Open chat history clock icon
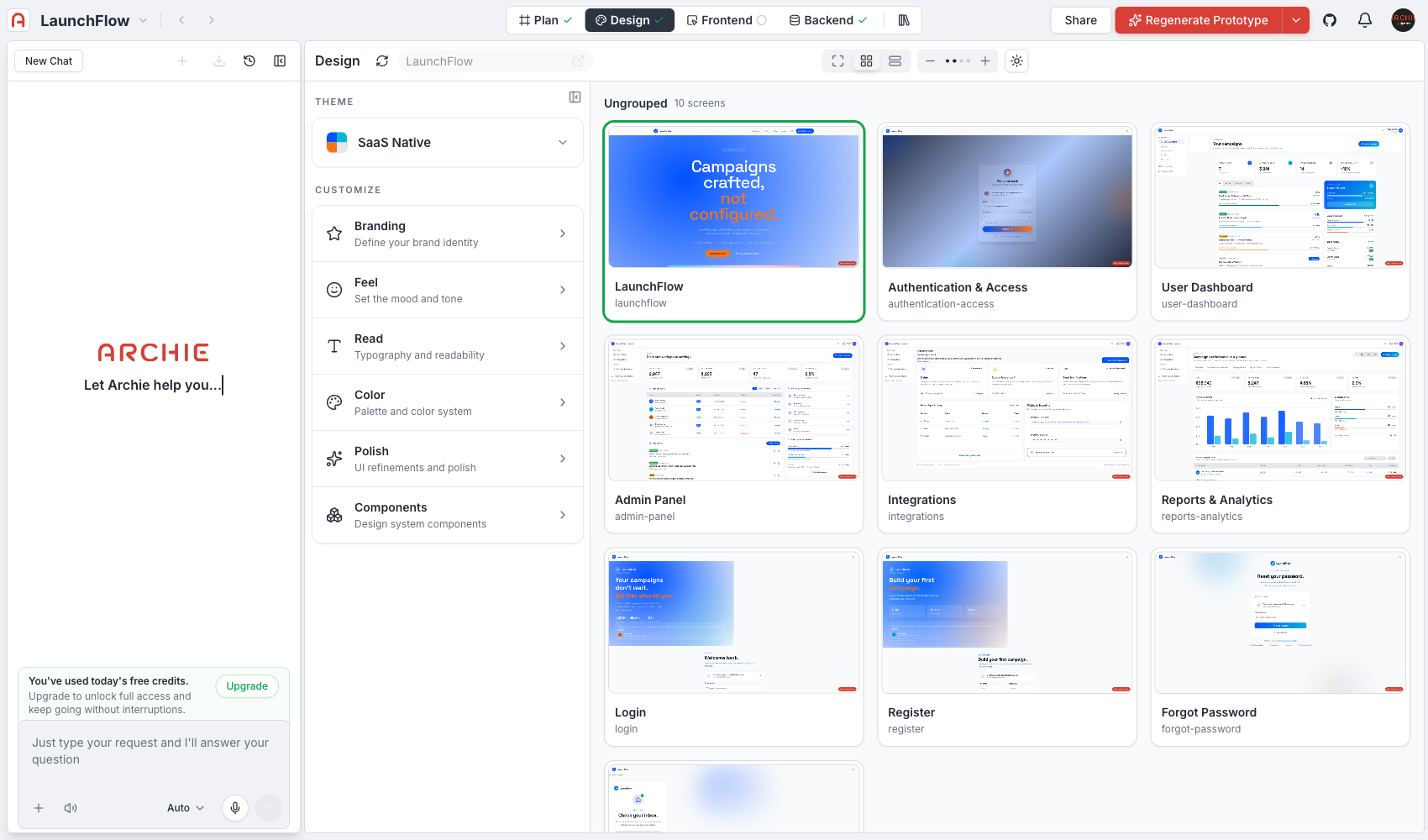The height and width of the screenshot is (840, 1428). 249,61
